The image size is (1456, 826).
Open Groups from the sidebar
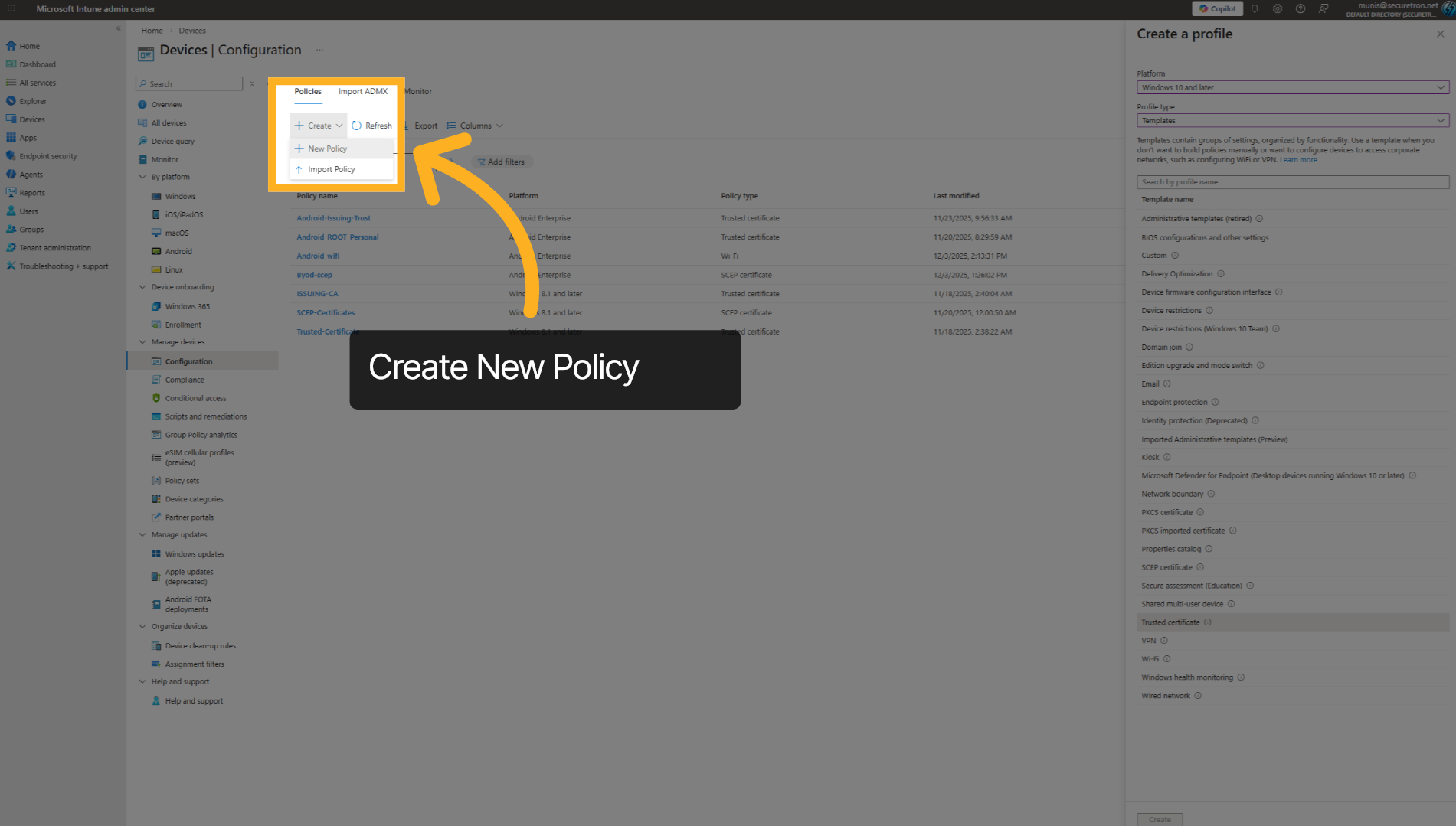31,229
